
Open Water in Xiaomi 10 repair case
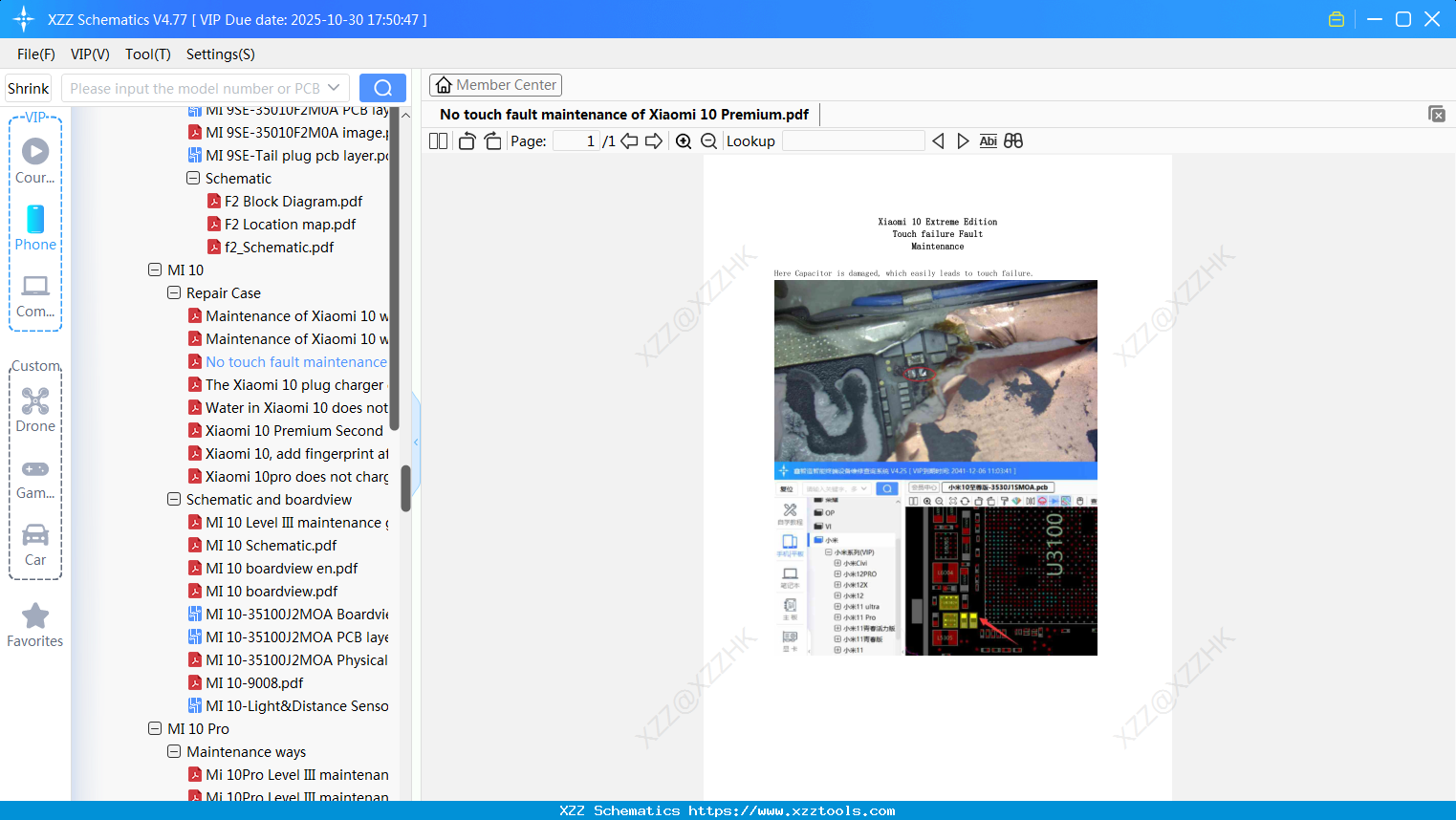288,407
